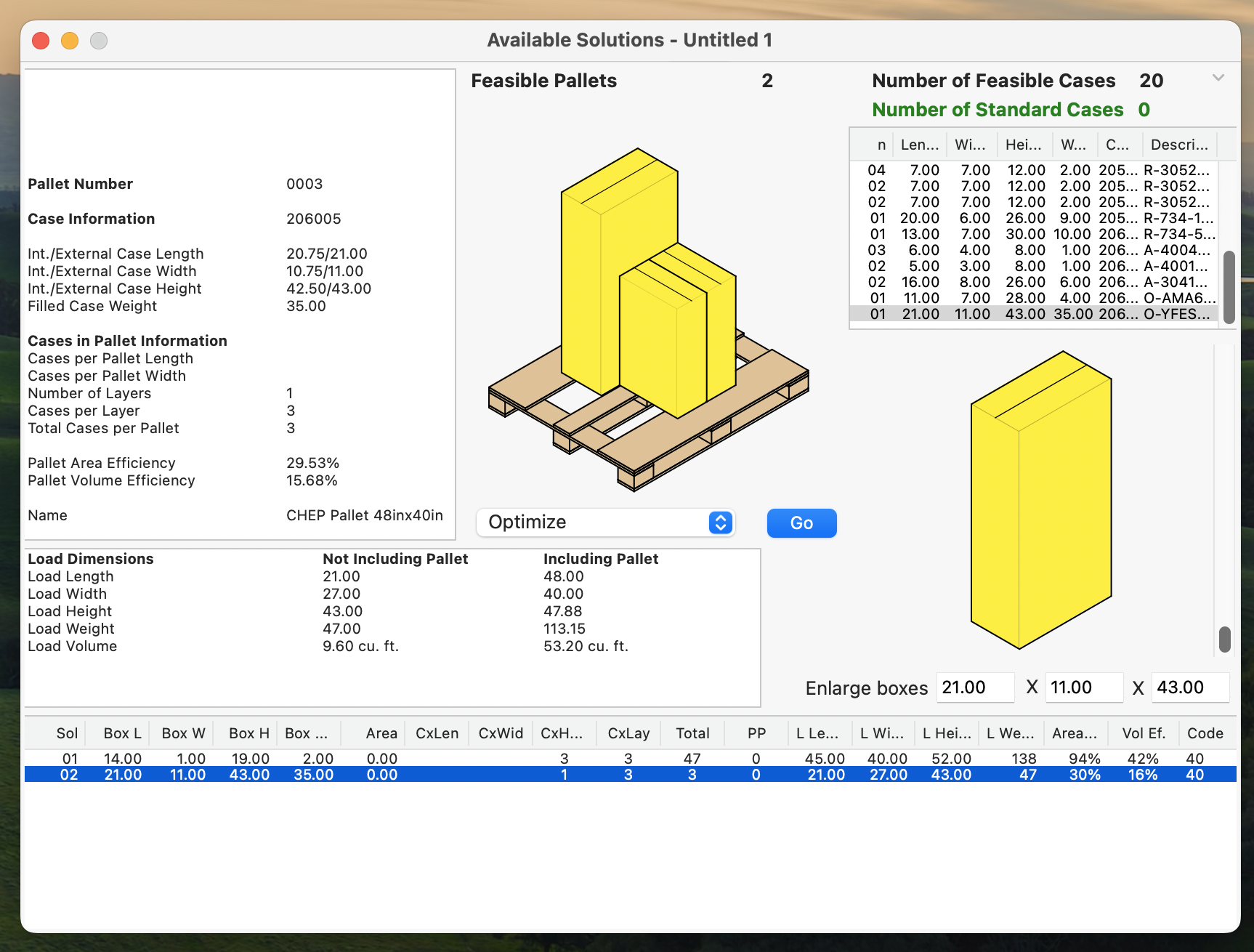Sort by the CxLay column header
The image size is (1254, 952).
[628, 733]
